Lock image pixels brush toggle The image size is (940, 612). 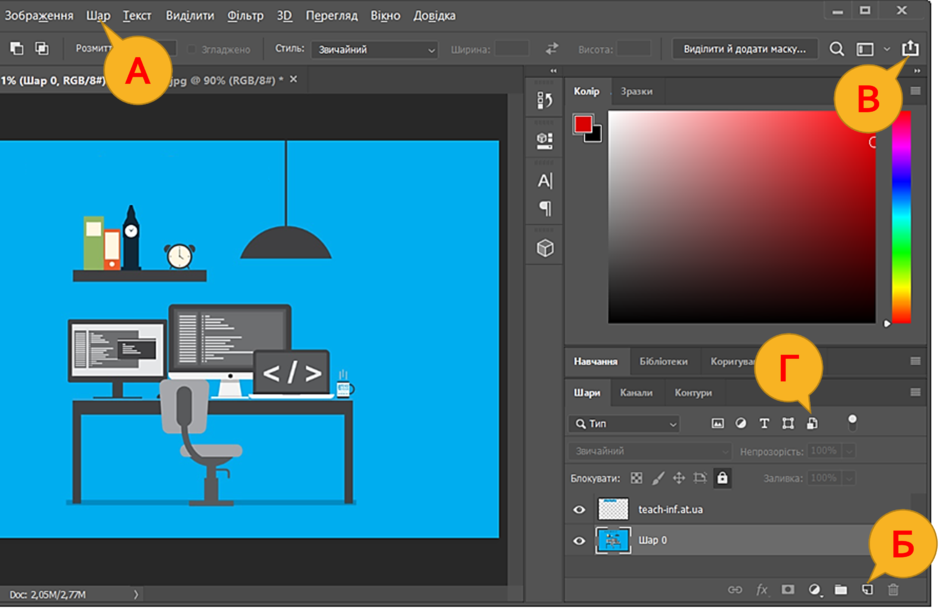658,478
